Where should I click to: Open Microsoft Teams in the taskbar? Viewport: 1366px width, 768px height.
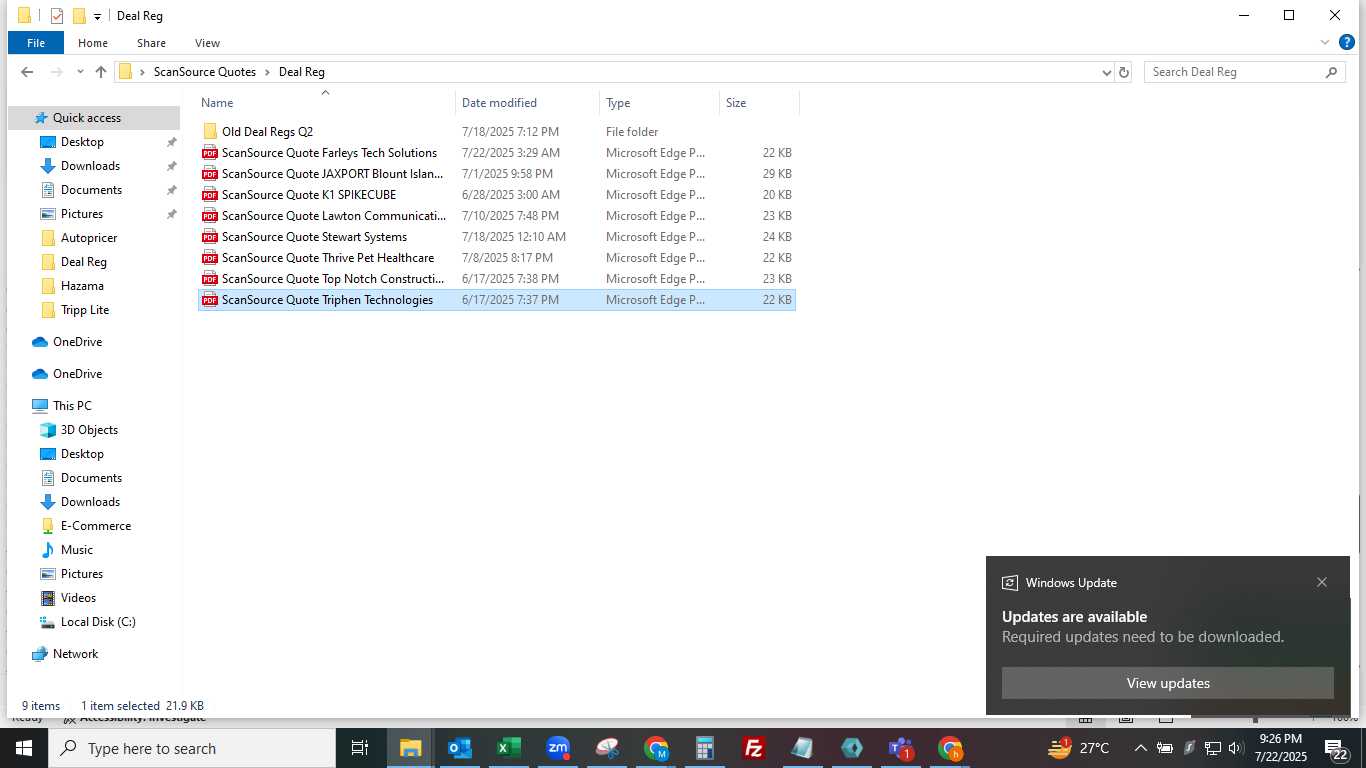[x=901, y=748]
